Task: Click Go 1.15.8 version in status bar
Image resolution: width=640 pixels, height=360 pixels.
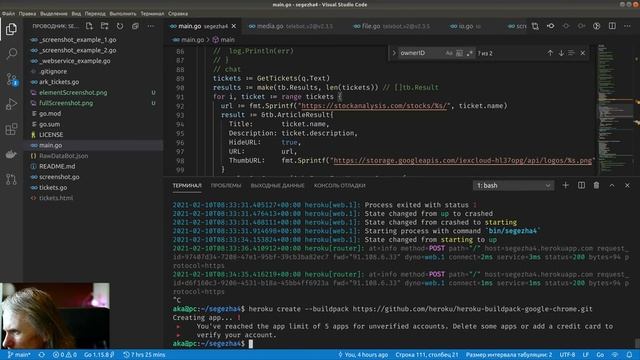Action: click(99, 355)
